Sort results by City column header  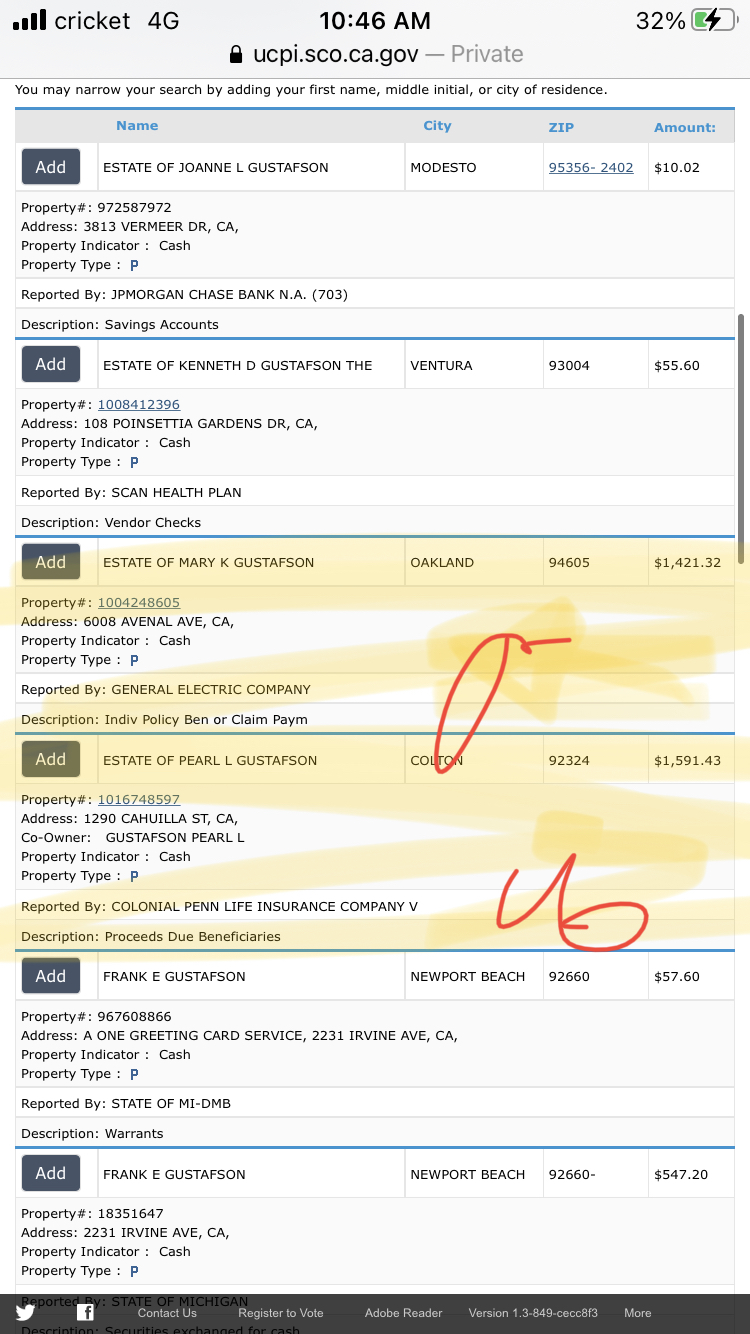pyautogui.click(x=437, y=125)
